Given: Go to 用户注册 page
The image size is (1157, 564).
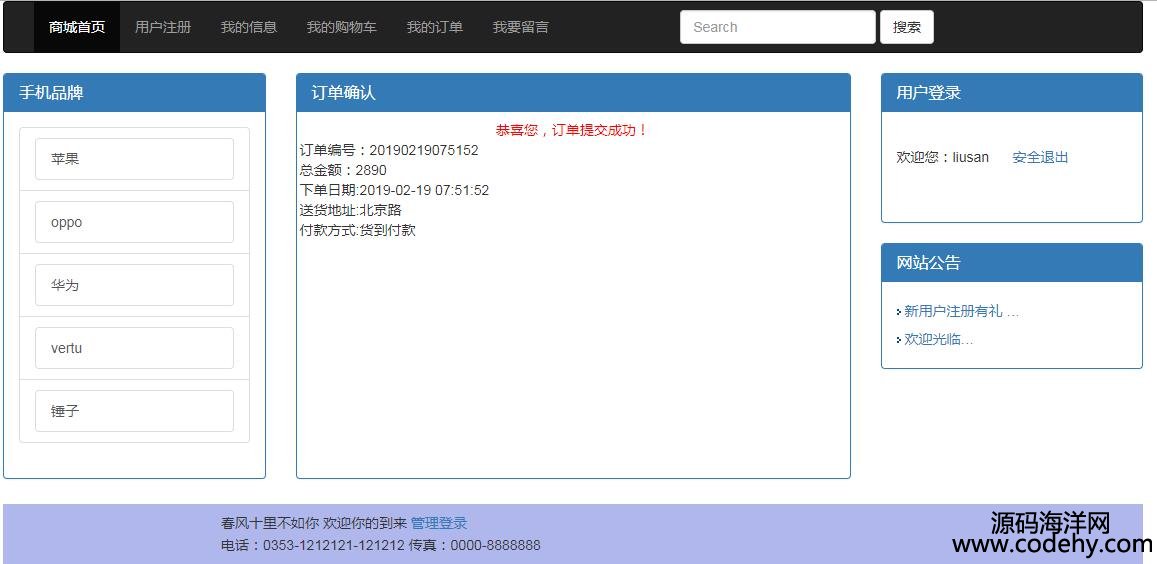Looking at the screenshot, I should point(163,27).
